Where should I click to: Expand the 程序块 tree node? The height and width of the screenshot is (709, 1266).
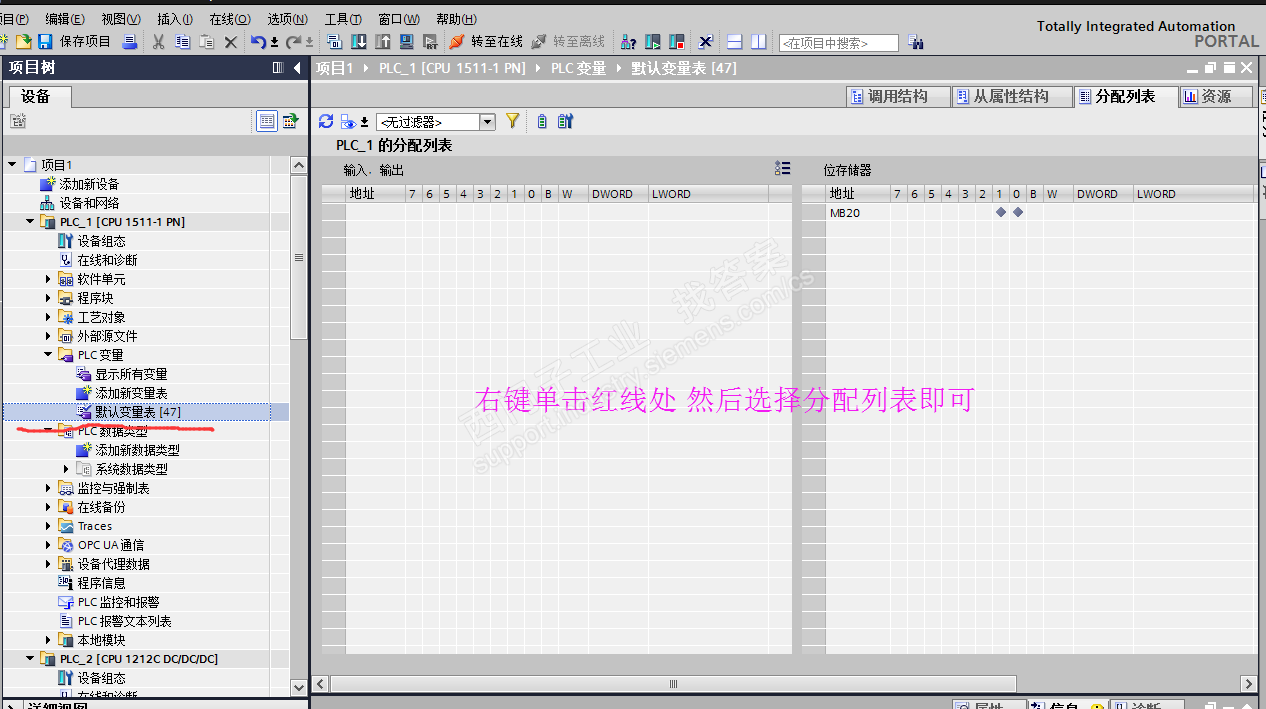[x=48, y=298]
